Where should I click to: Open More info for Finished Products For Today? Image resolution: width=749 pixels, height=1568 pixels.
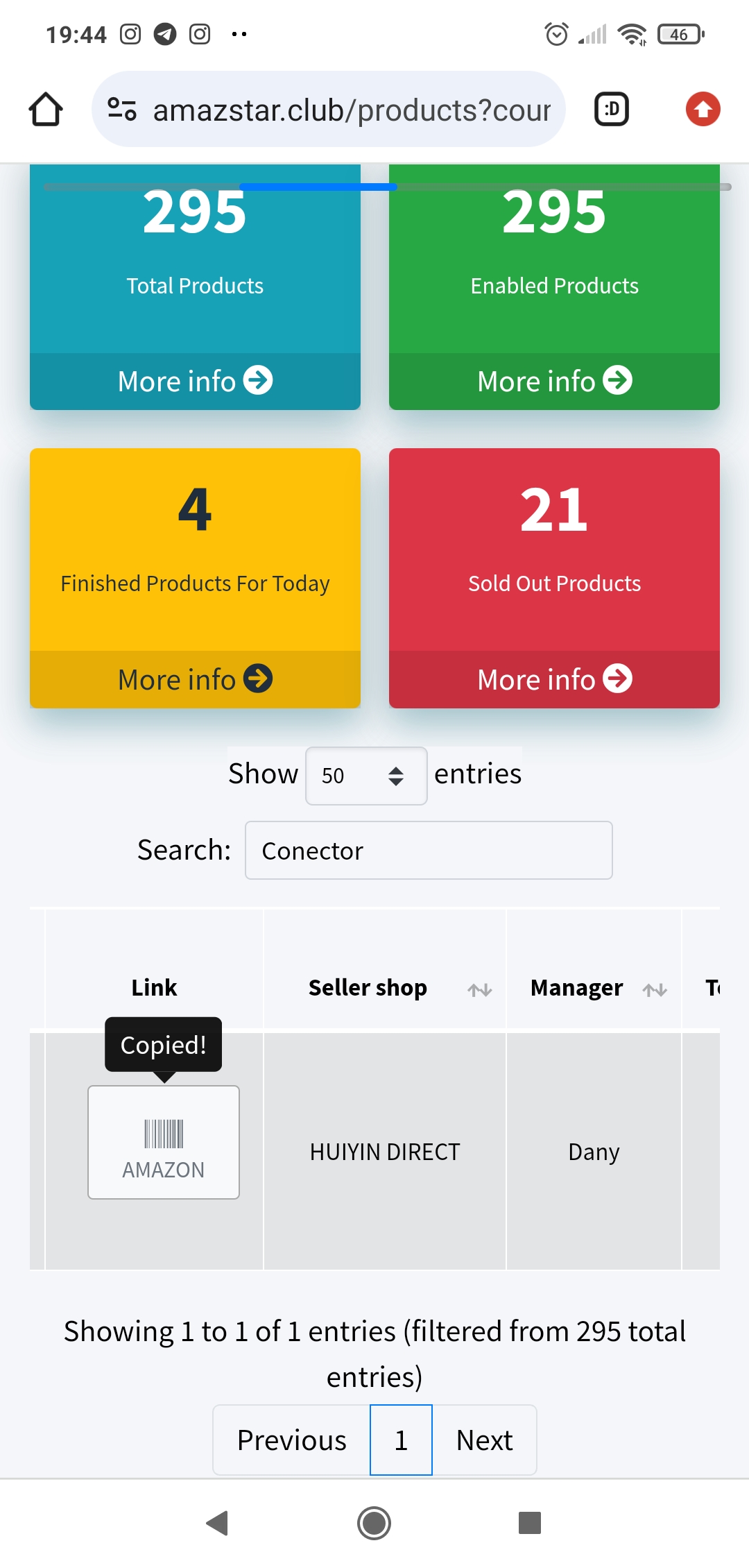[195, 679]
